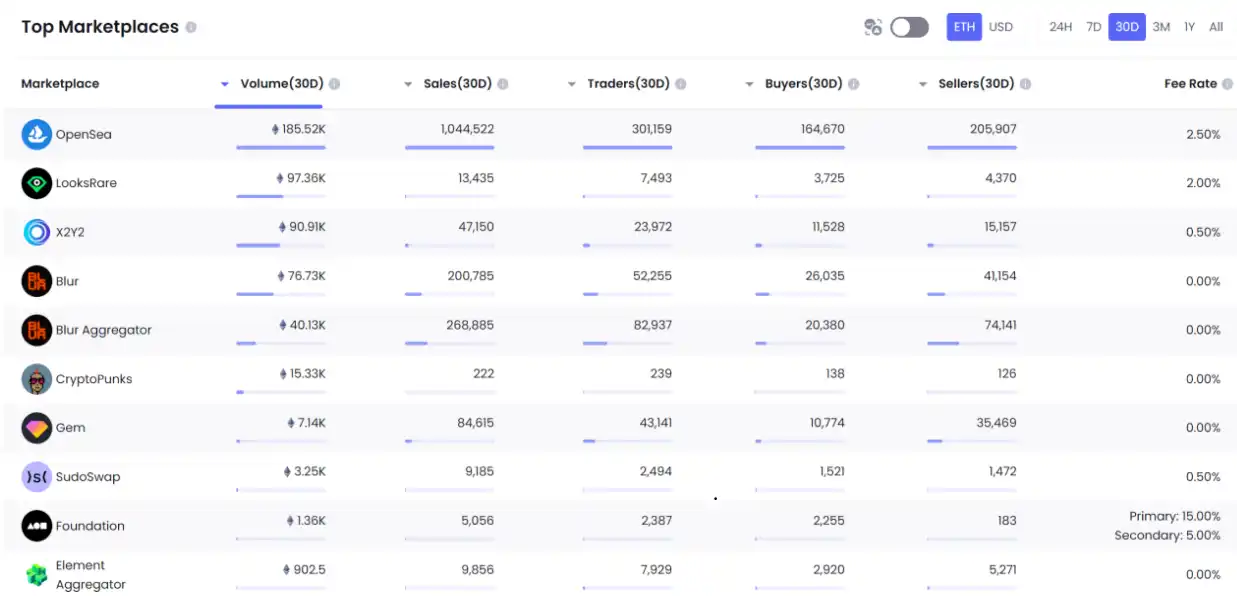Screen dimensions: 1237x596
Task: Open the CryptoPunks marketplace name link
Action: click(94, 379)
